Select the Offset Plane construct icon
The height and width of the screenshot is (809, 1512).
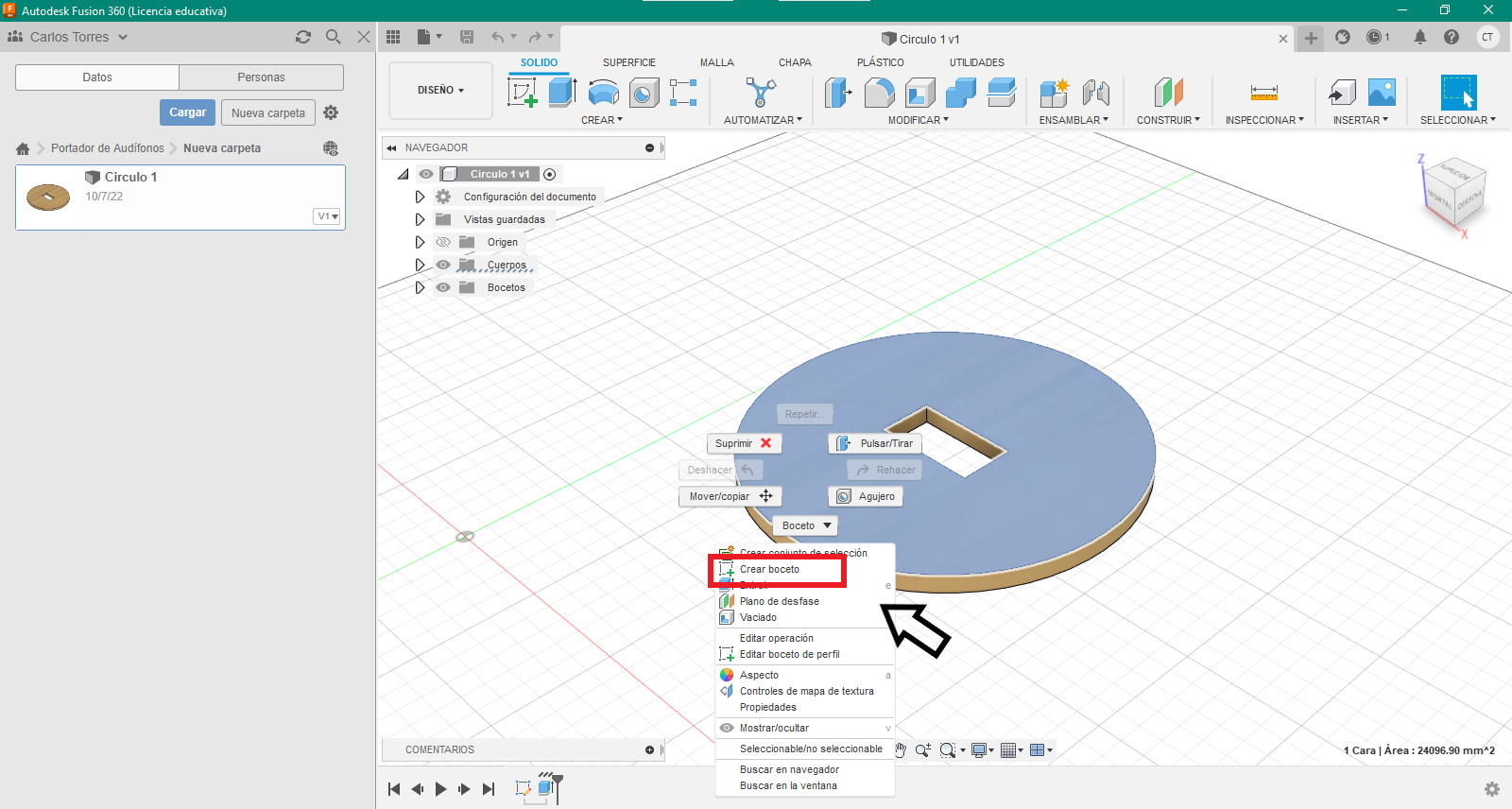1168,93
